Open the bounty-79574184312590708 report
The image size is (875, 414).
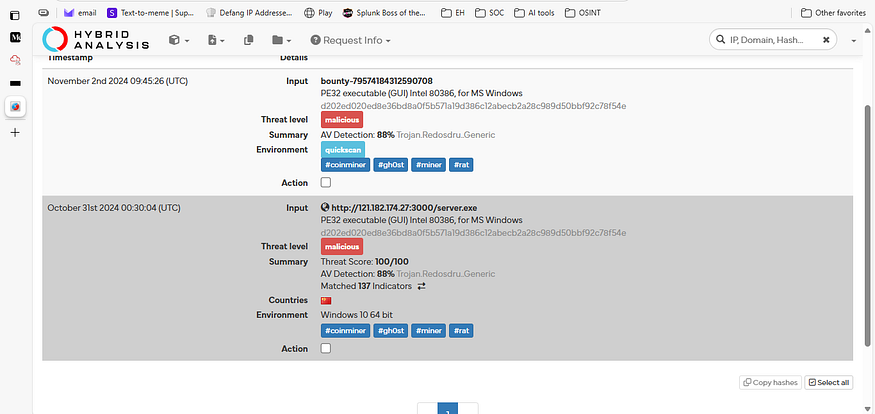pyautogui.click(x=377, y=81)
